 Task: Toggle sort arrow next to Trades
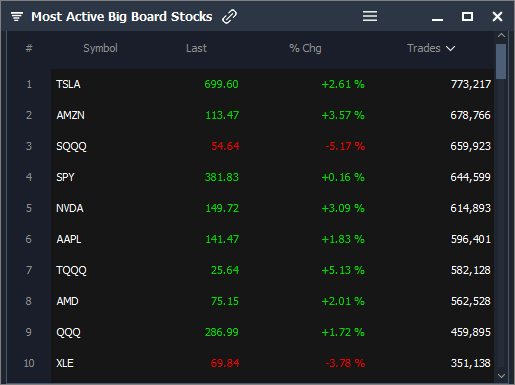(x=451, y=49)
